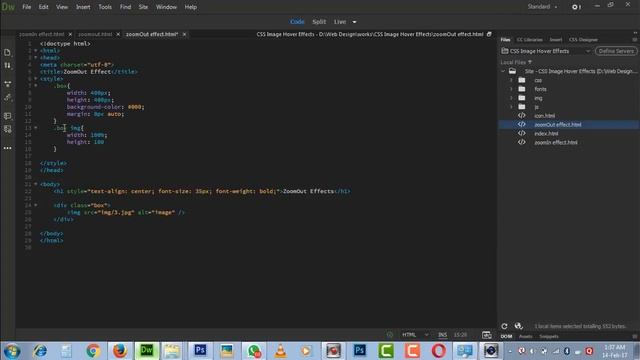The image size is (640, 360).
Task: Collapse the body tag code fold arrow
Action: 36,184
